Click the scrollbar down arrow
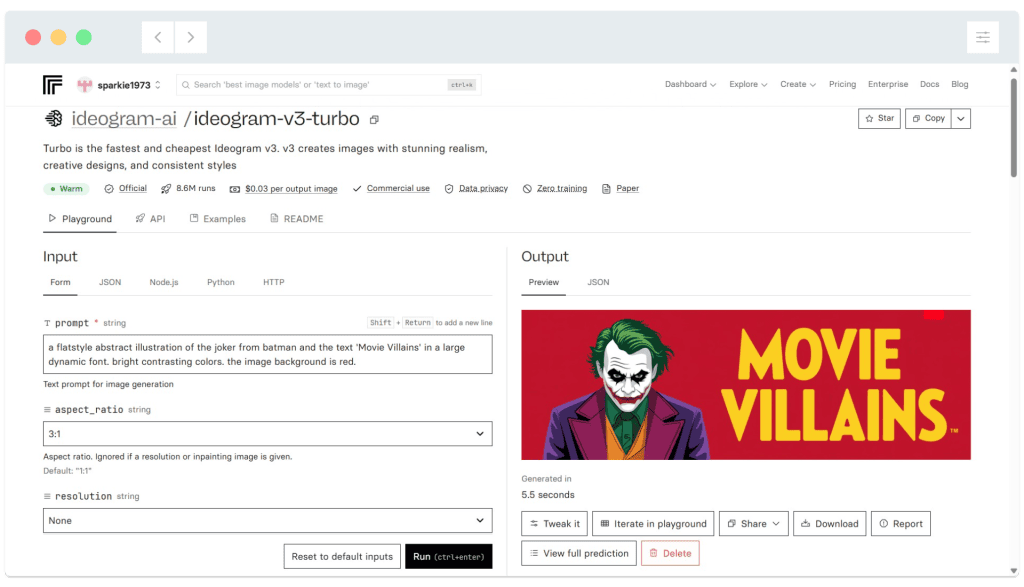 pos(1014,571)
